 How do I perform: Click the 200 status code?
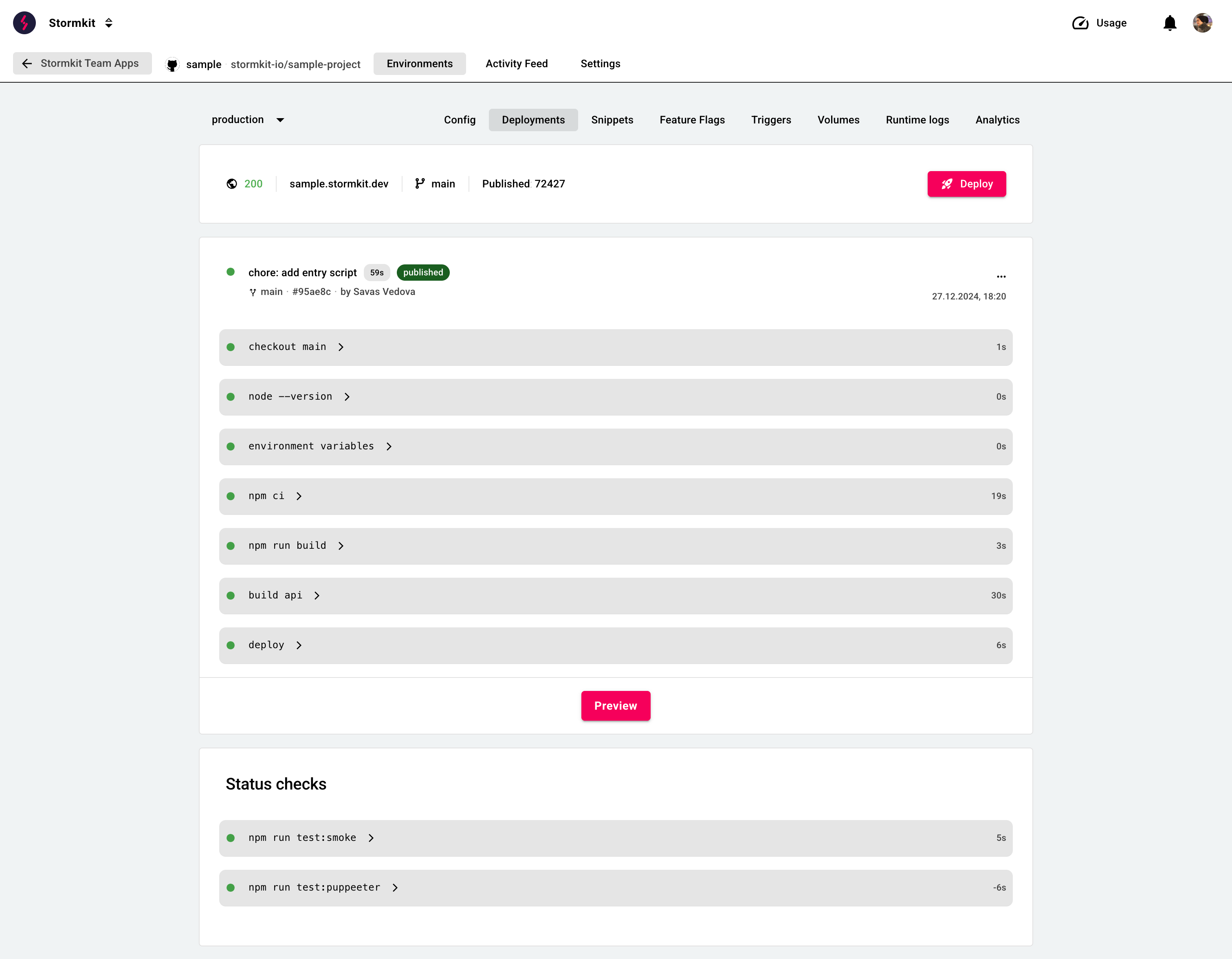click(x=253, y=184)
